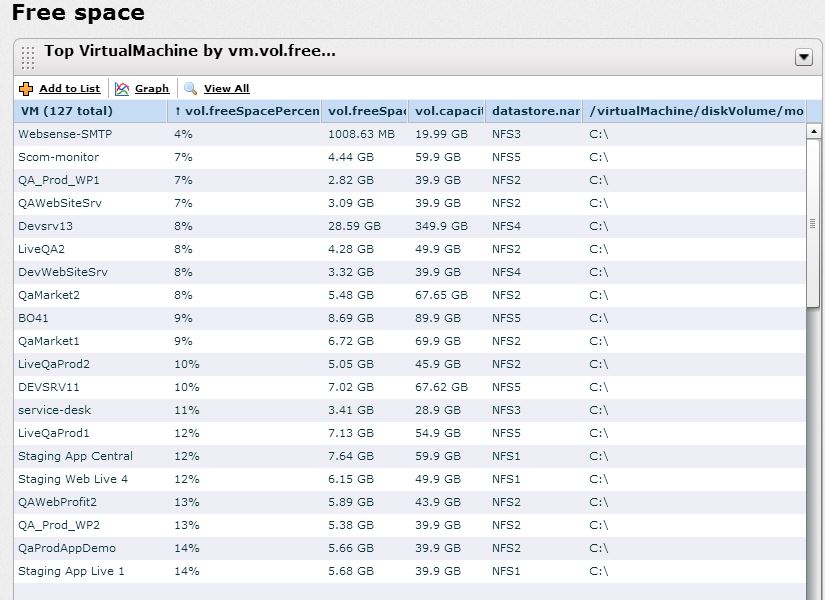The height and width of the screenshot is (600, 825).
Task: Click the 4.44 GB free space value
Action: pos(351,157)
